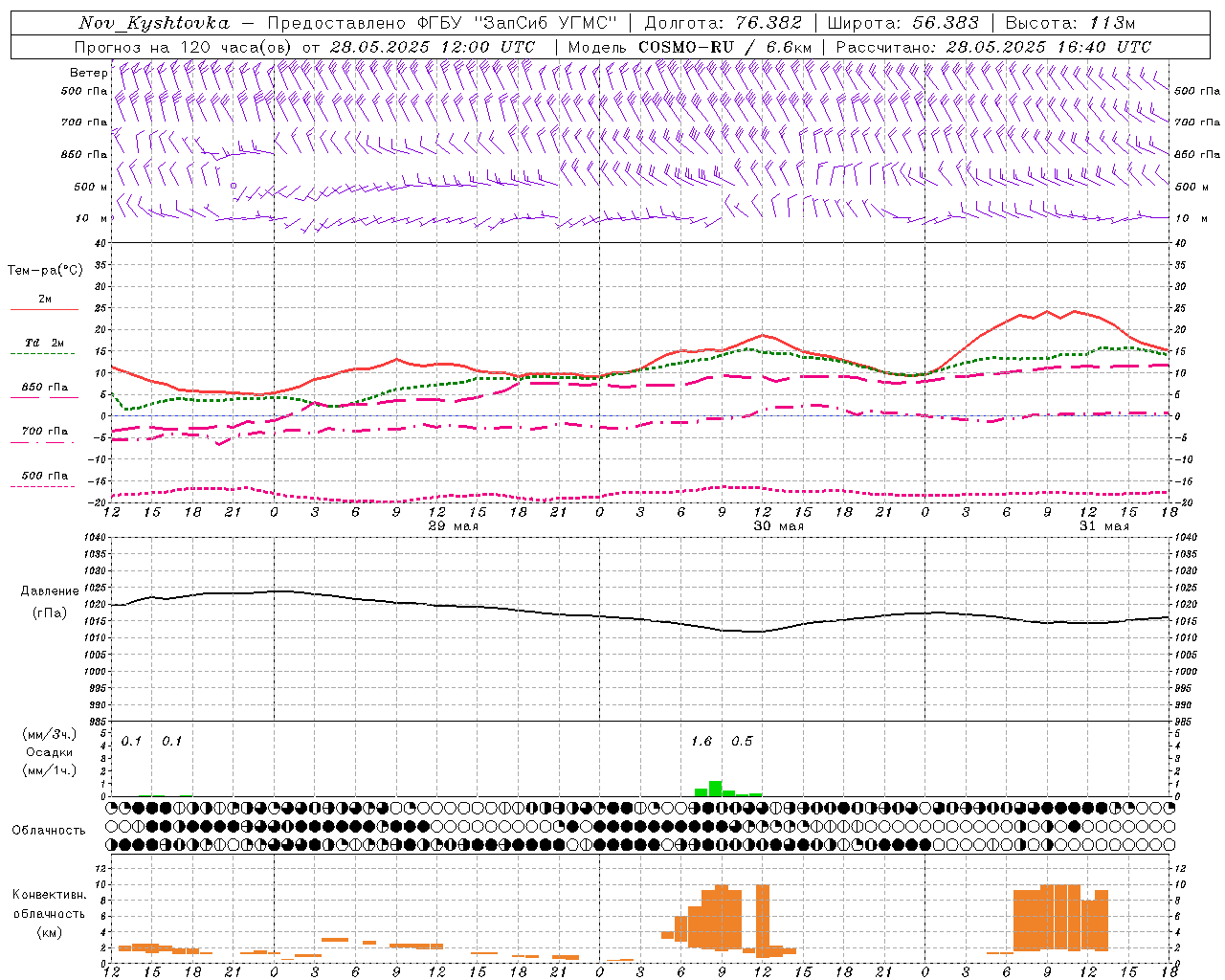Image resolution: width=1225 pixels, height=980 pixels.
Task: Click the '850 гПа' temperature legend entry
Action: pyautogui.click(x=44, y=388)
